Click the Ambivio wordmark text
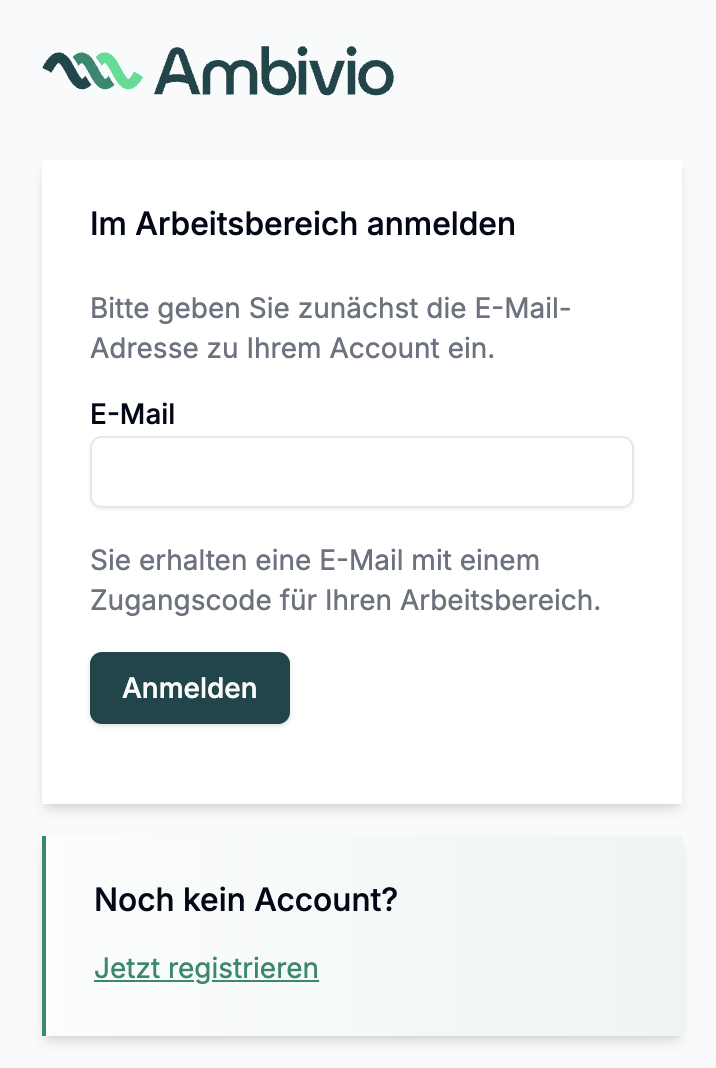716x1068 pixels. click(x=275, y=70)
